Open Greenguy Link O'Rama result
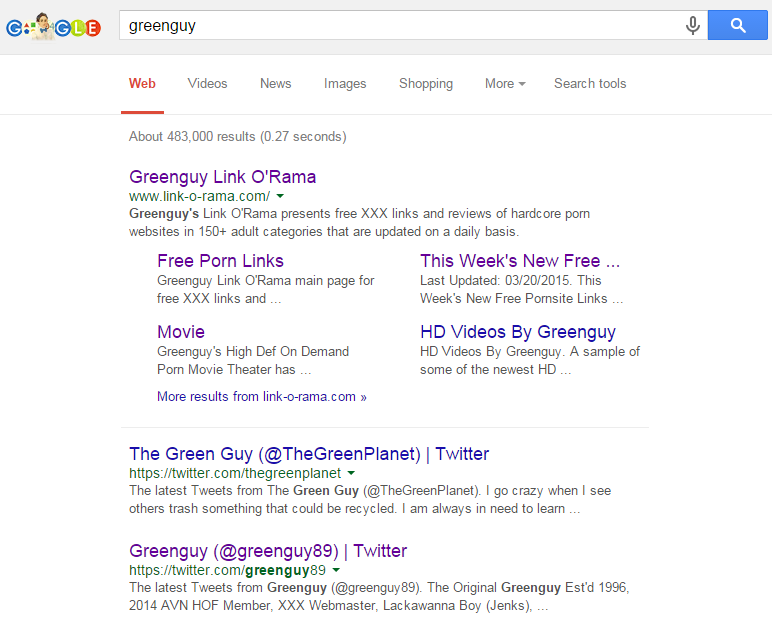 [x=223, y=177]
